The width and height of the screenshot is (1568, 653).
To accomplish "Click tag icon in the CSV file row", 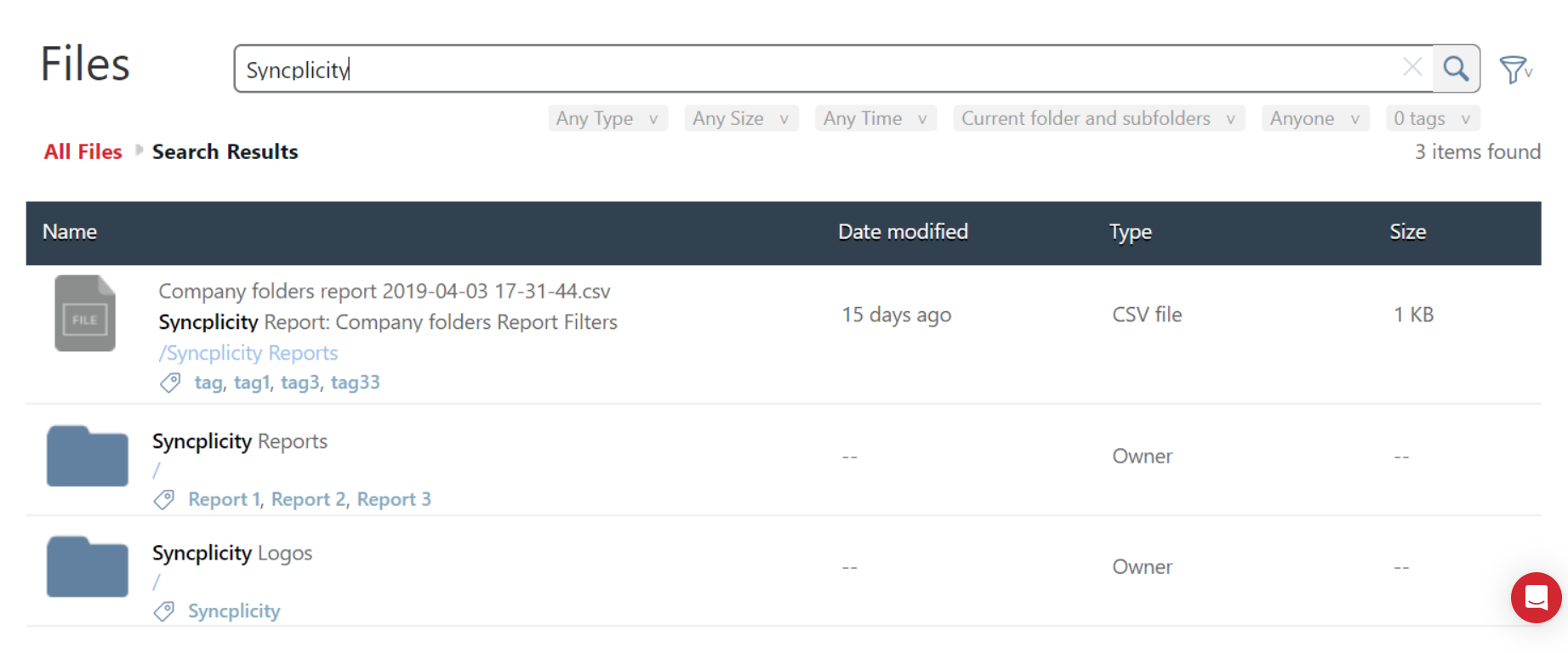I will (170, 383).
